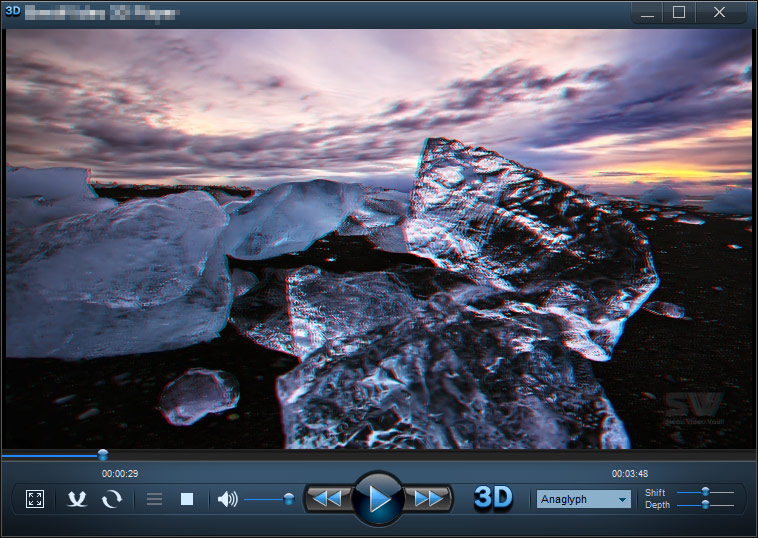The width and height of the screenshot is (758, 538).
Task: Open the playlist lines icon
Action: [x=154, y=499]
